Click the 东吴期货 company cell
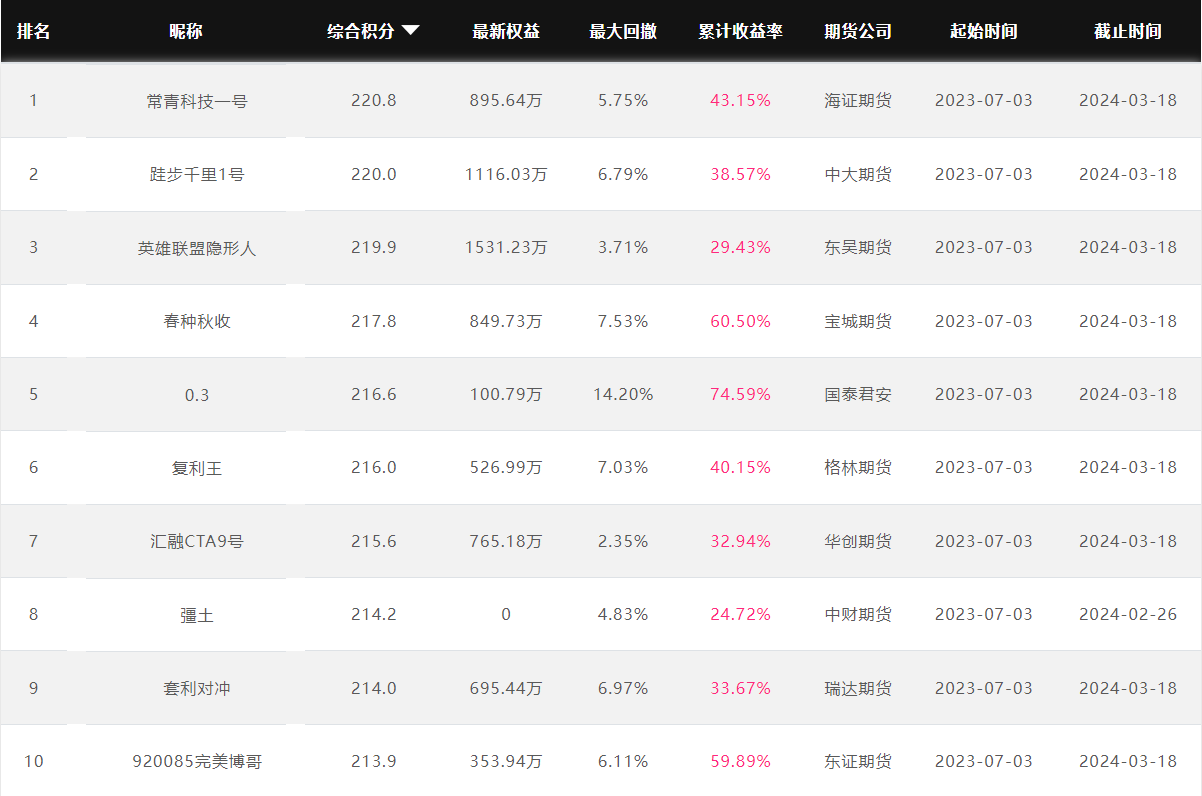Viewport: 1202px width, 796px height. (x=858, y=247)
